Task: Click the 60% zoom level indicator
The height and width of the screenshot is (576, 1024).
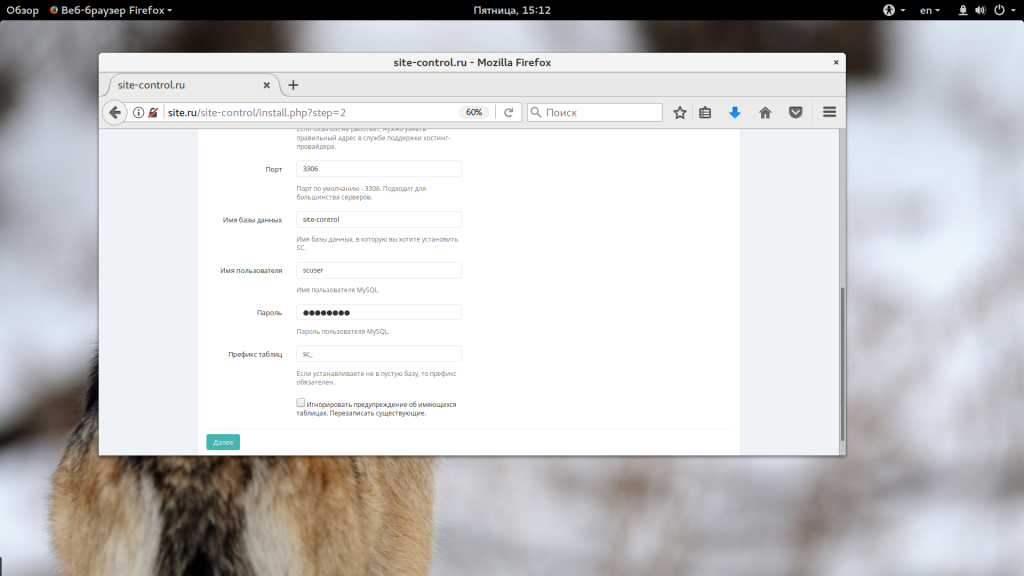Action: [474, 113]
